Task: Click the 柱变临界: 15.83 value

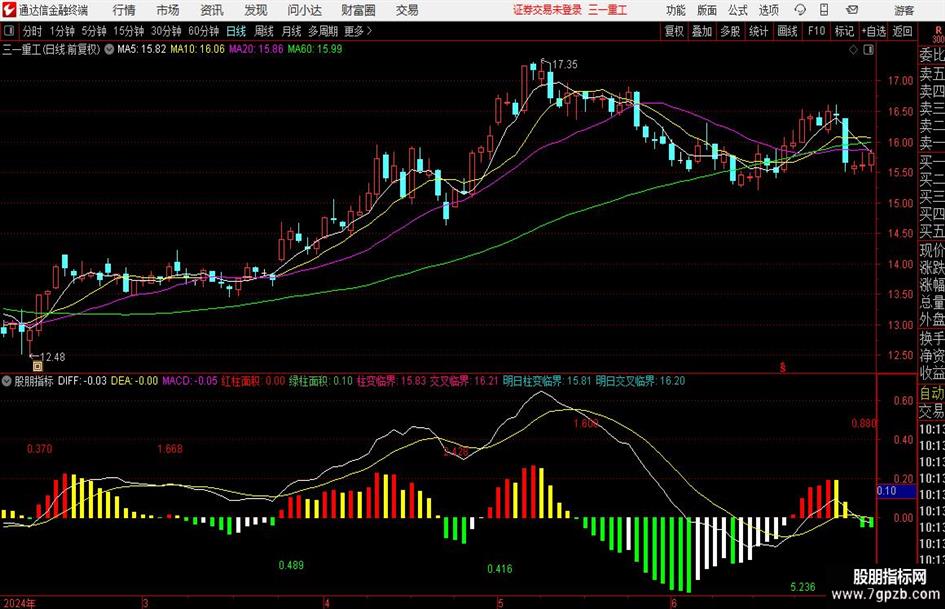Action: (391, 381)
